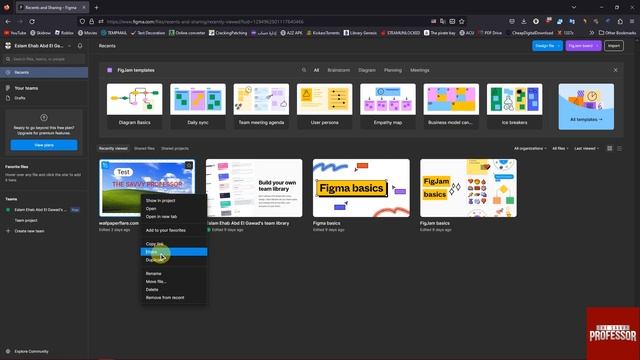Viewport: 640px width, 360px height.
Task: Close the FigJam templates panel
Action: [x=616, y=70]
